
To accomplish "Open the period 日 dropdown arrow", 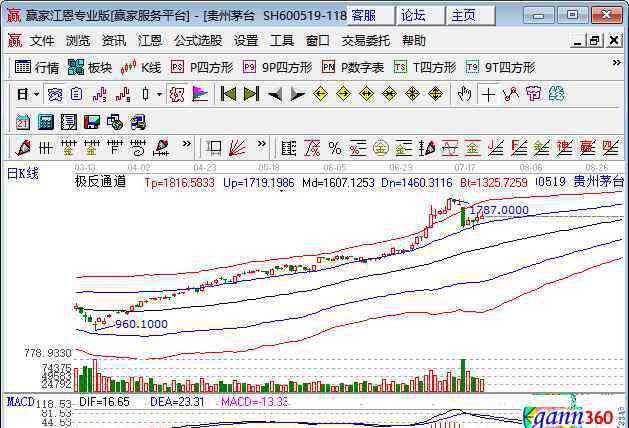I will click(x=37, y=95).
